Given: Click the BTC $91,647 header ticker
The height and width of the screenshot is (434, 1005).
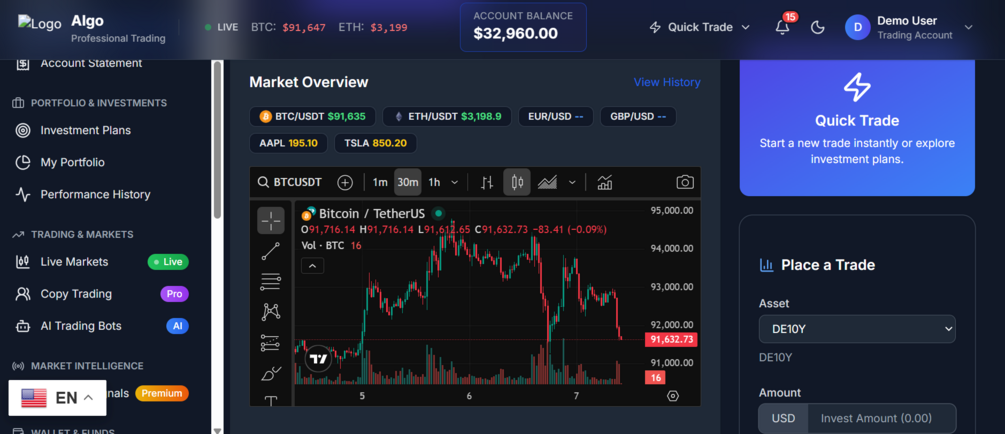Looking at the screenshot, I should click(x=288, y=28).
